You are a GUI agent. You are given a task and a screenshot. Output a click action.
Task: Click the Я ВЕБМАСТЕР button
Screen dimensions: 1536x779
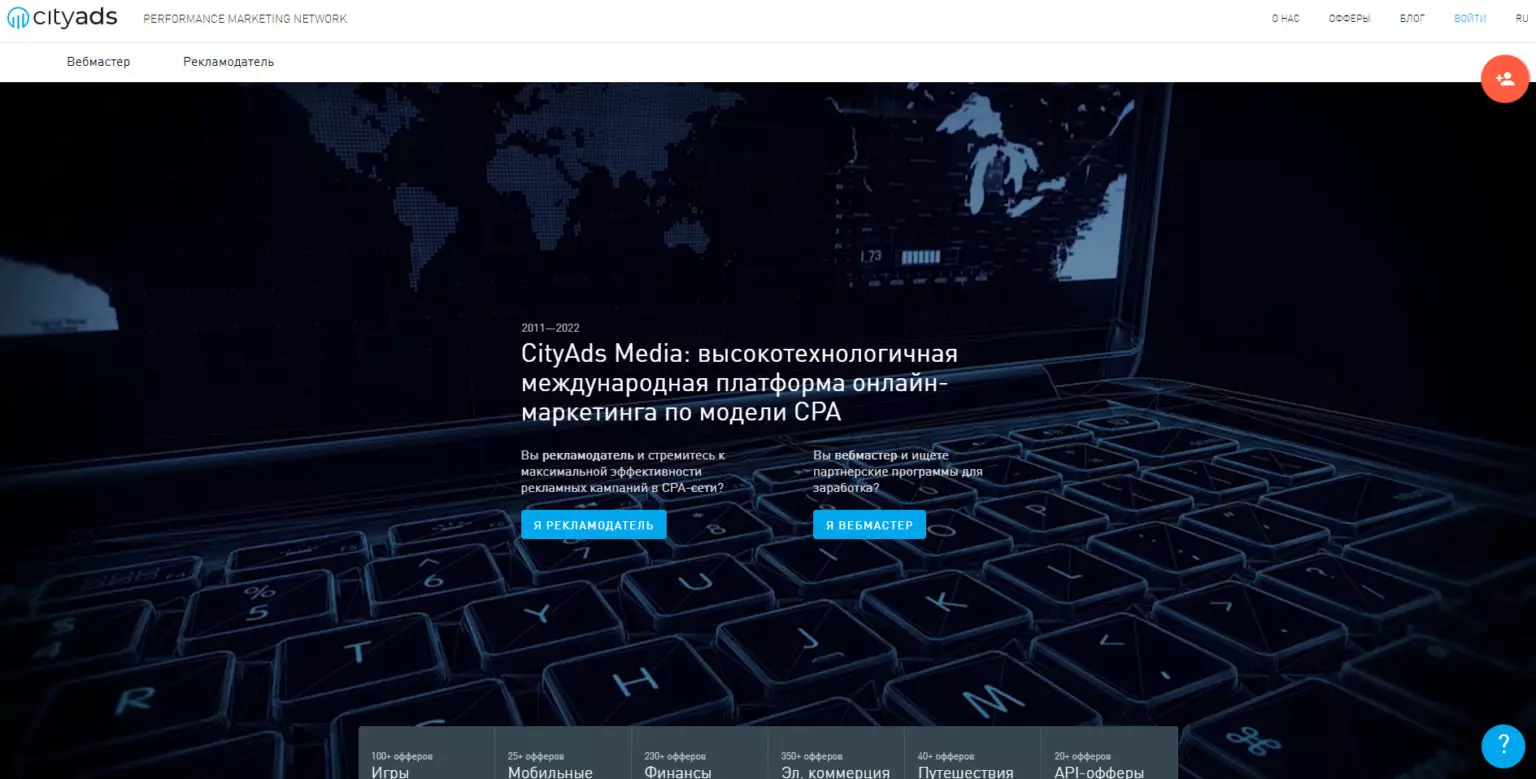[x=869, y=525]
